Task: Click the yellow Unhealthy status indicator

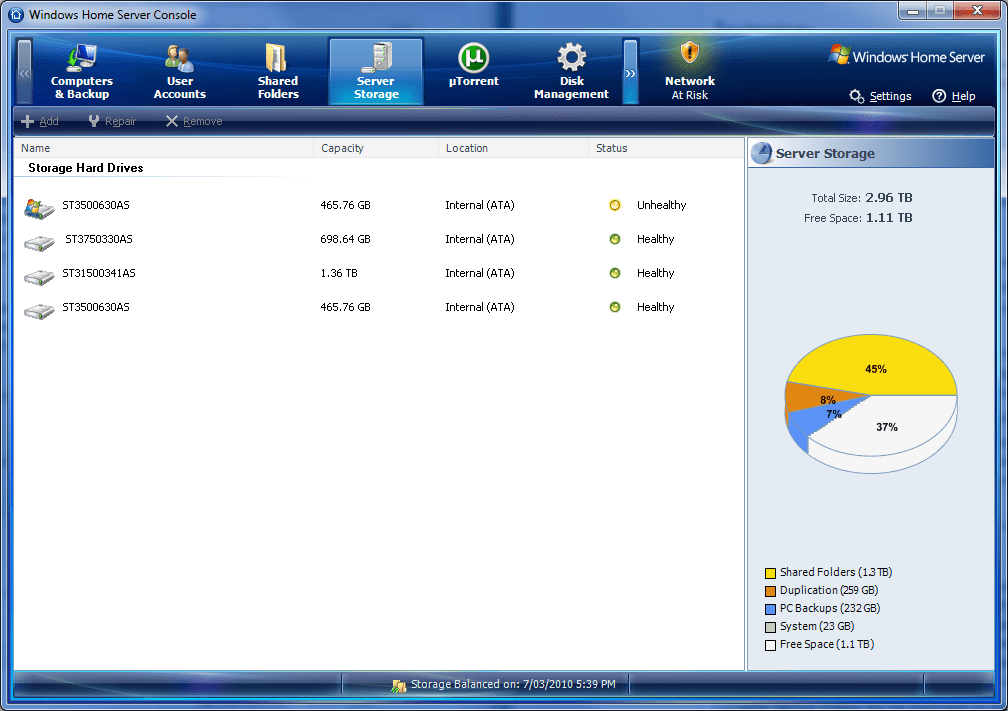Action: 615,205
